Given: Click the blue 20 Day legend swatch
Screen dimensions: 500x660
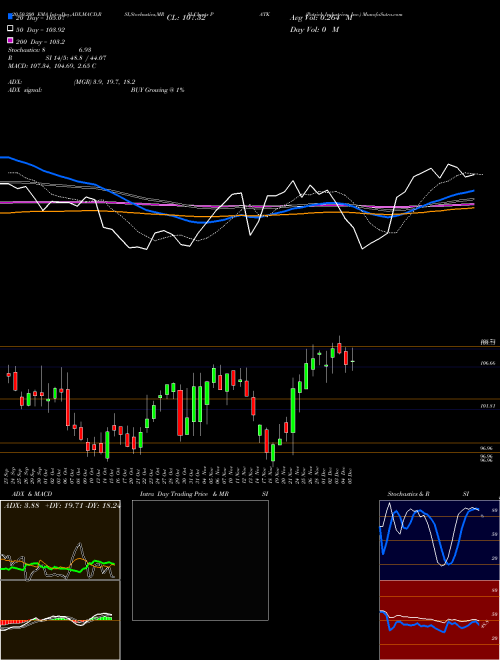Looking at the screenshot, I should point(10,17).
